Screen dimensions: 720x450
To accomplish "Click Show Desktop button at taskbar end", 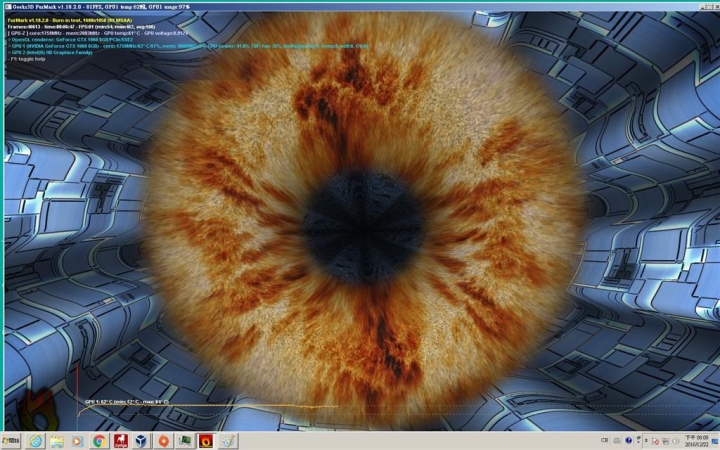I will pyautogui.click(x=715, y=441).
